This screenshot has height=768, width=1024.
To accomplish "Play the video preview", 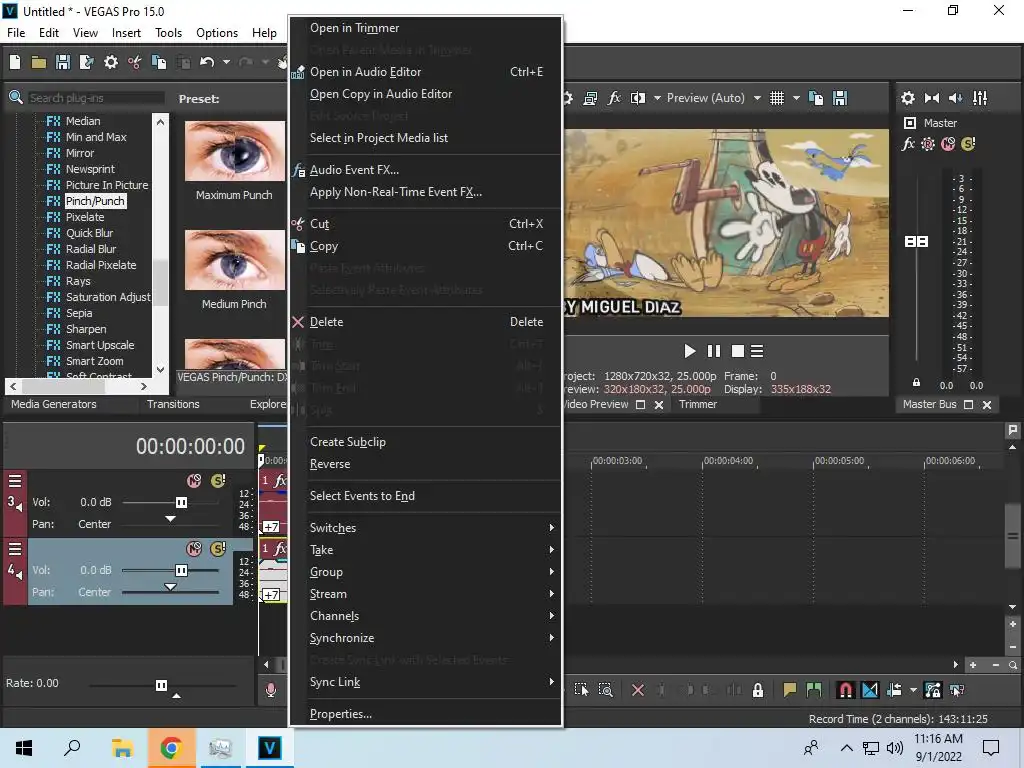I will point(690,351).
